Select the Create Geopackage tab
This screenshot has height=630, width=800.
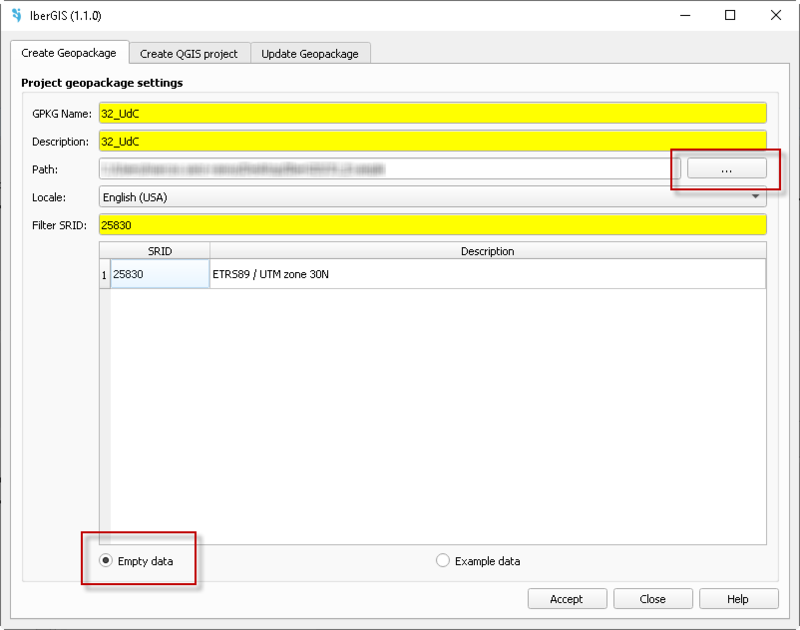coord(69,53)
